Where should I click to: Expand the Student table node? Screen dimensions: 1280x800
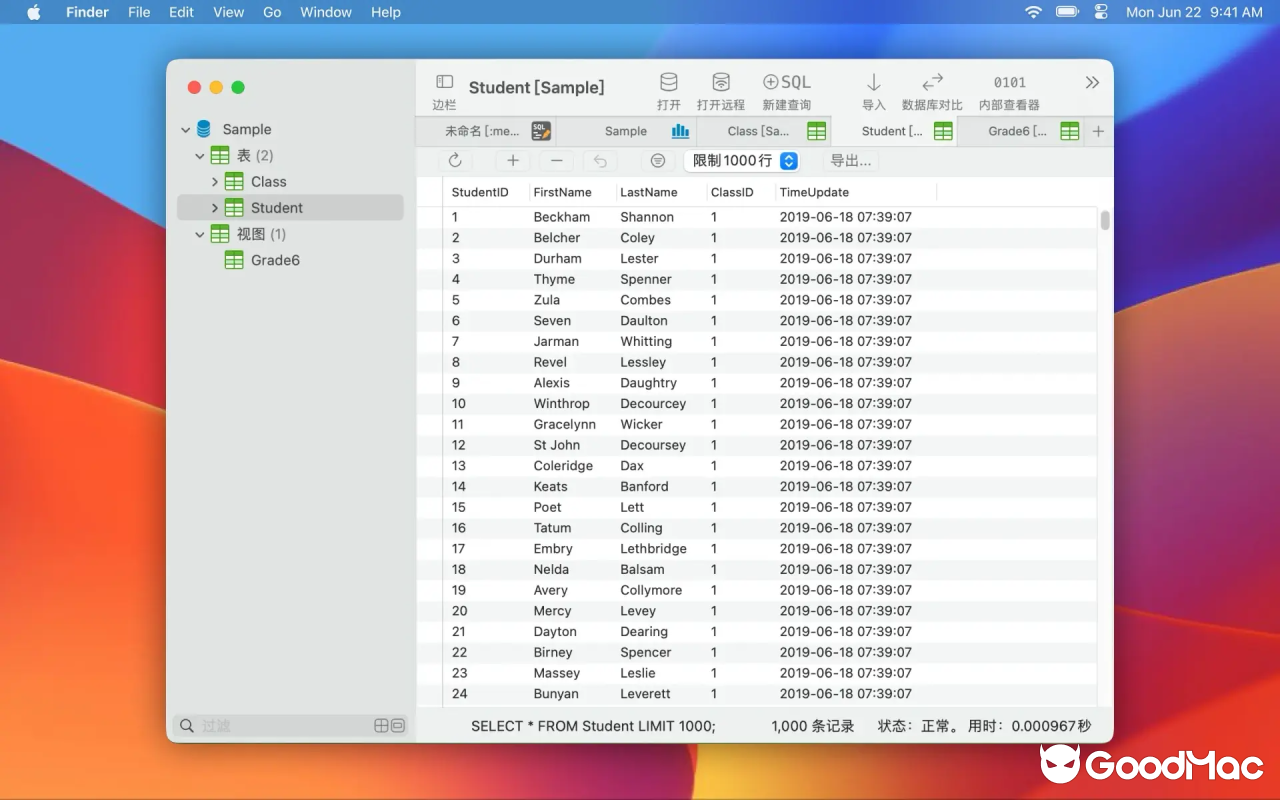click(214, 208)
